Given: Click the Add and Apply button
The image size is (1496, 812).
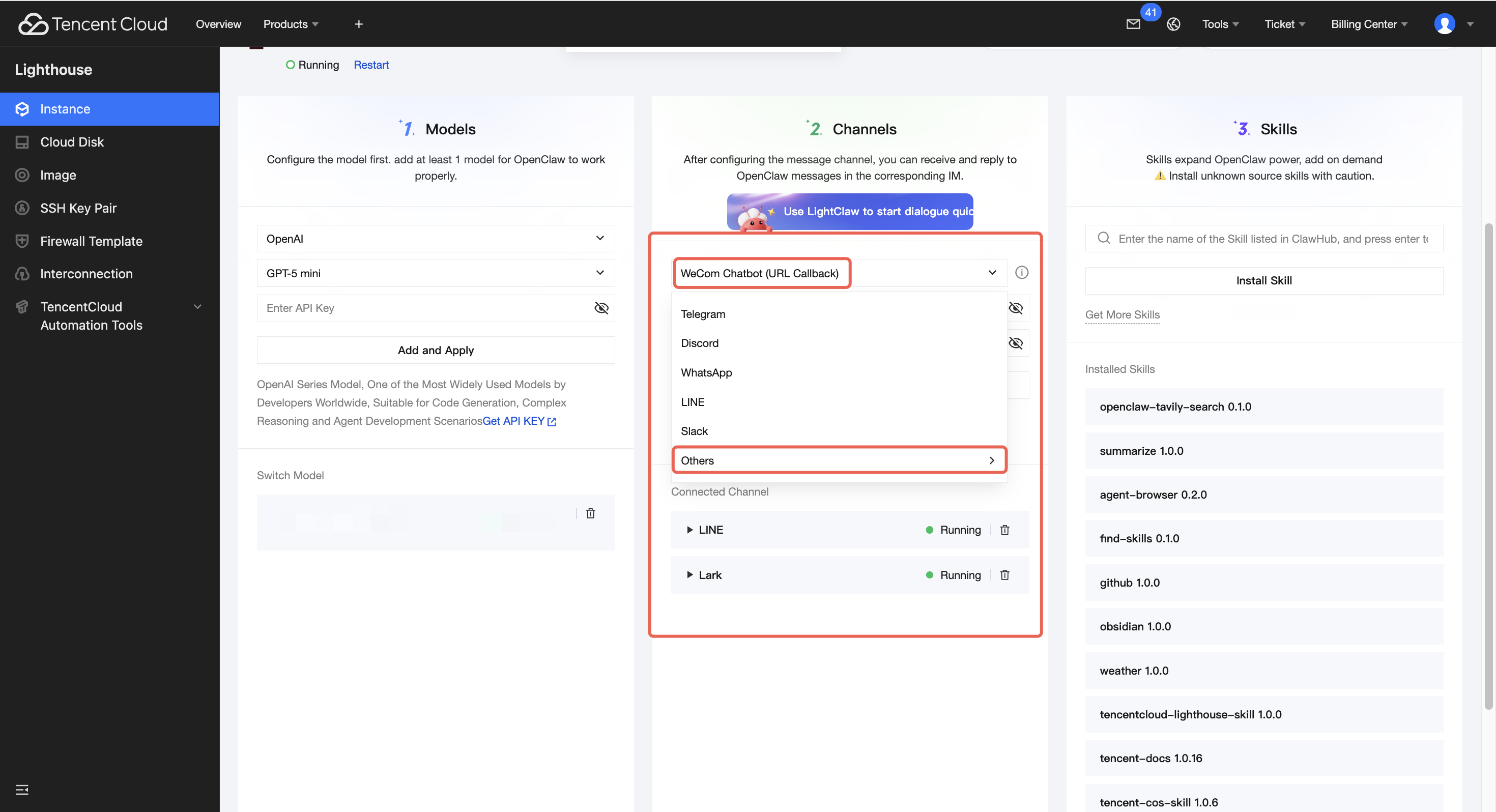Looking at the screenshot, I should pyautogui.click(x=436, y=350).
